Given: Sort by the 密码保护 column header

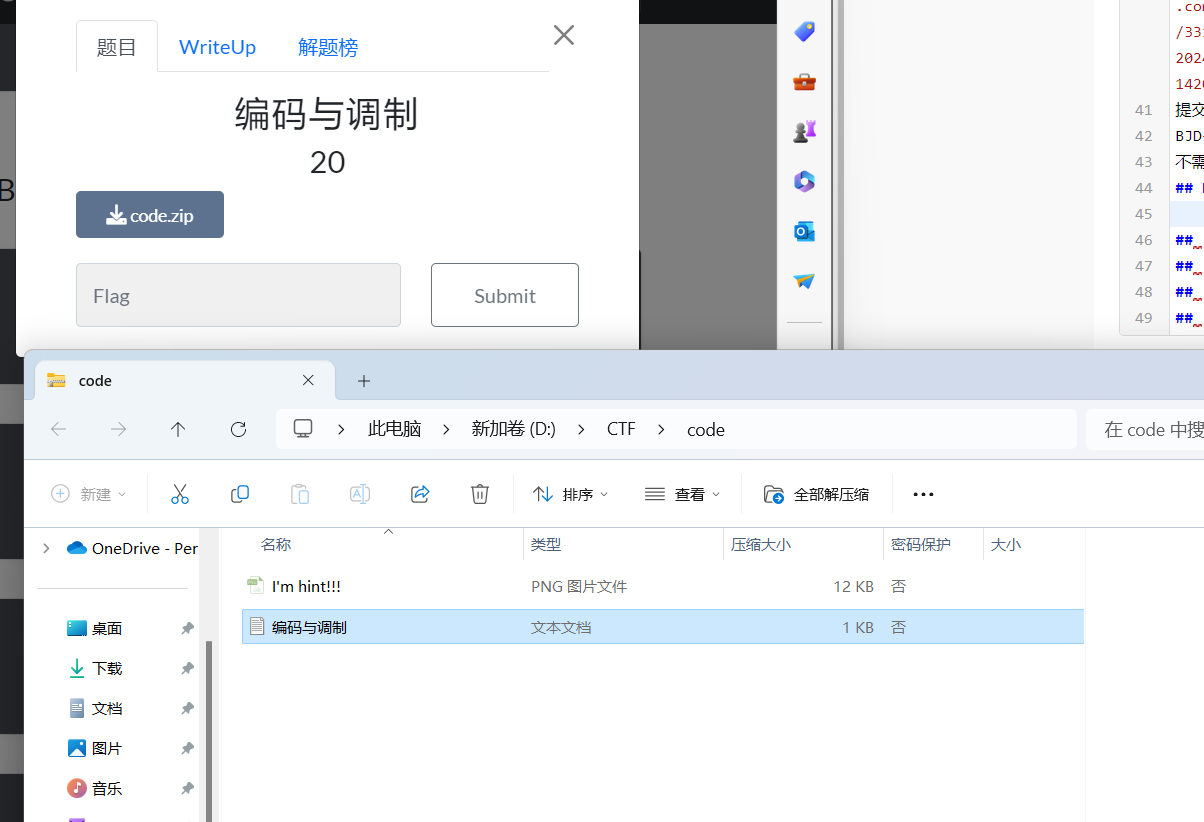Looking at the screenshot, I should click(x=921, y=545).
